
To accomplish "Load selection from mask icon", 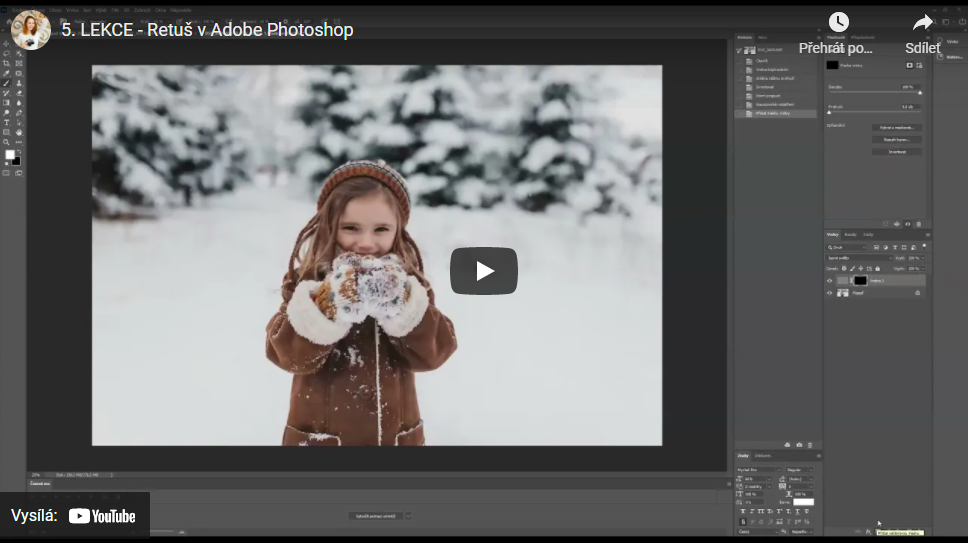I will (886, 224).
